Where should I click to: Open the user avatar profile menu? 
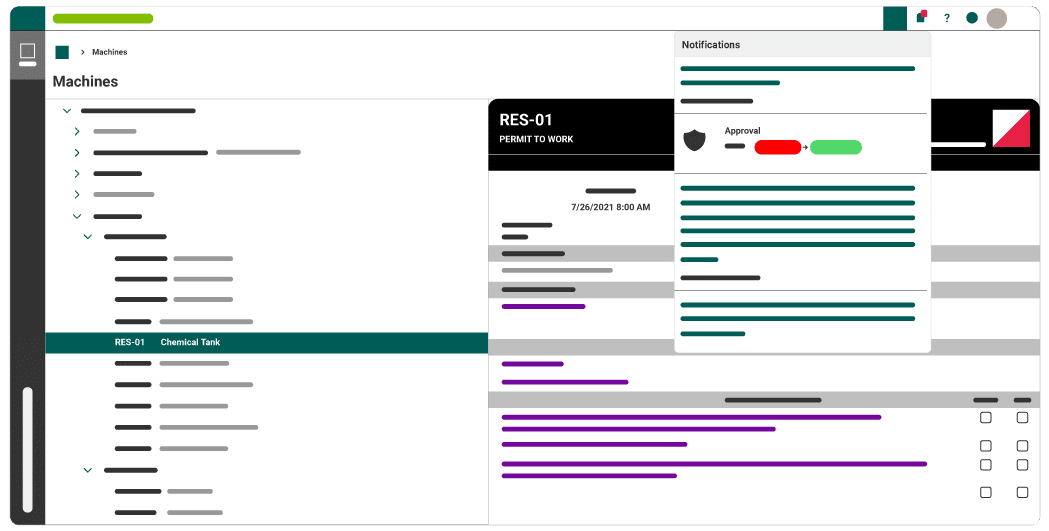996,18
